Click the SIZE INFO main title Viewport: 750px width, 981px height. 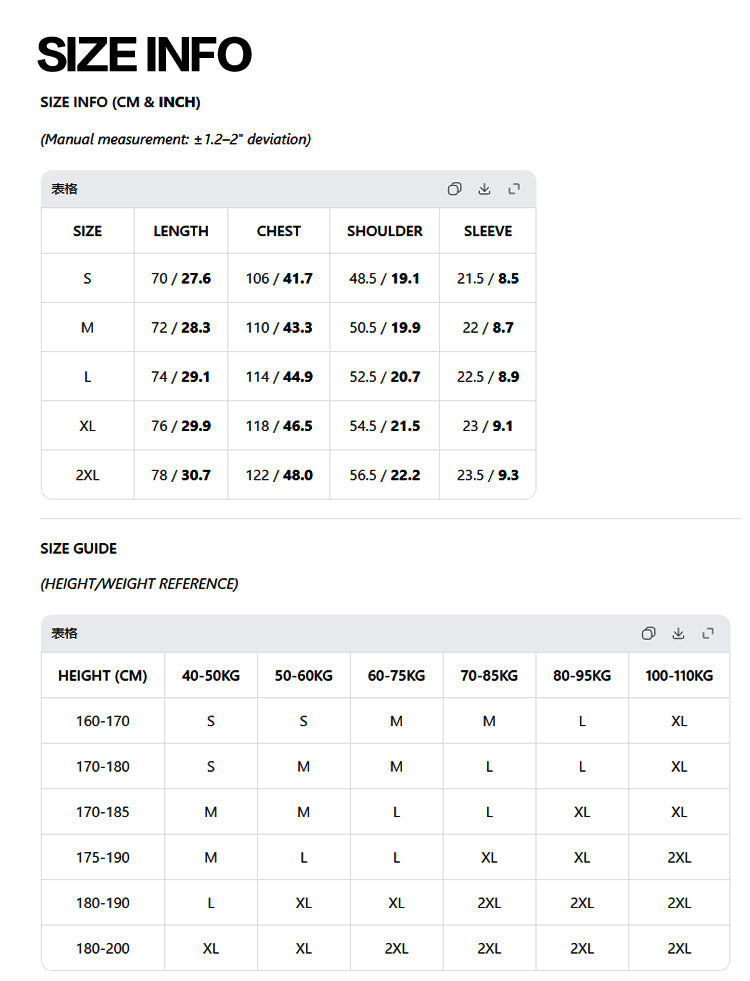click(144, 54)
